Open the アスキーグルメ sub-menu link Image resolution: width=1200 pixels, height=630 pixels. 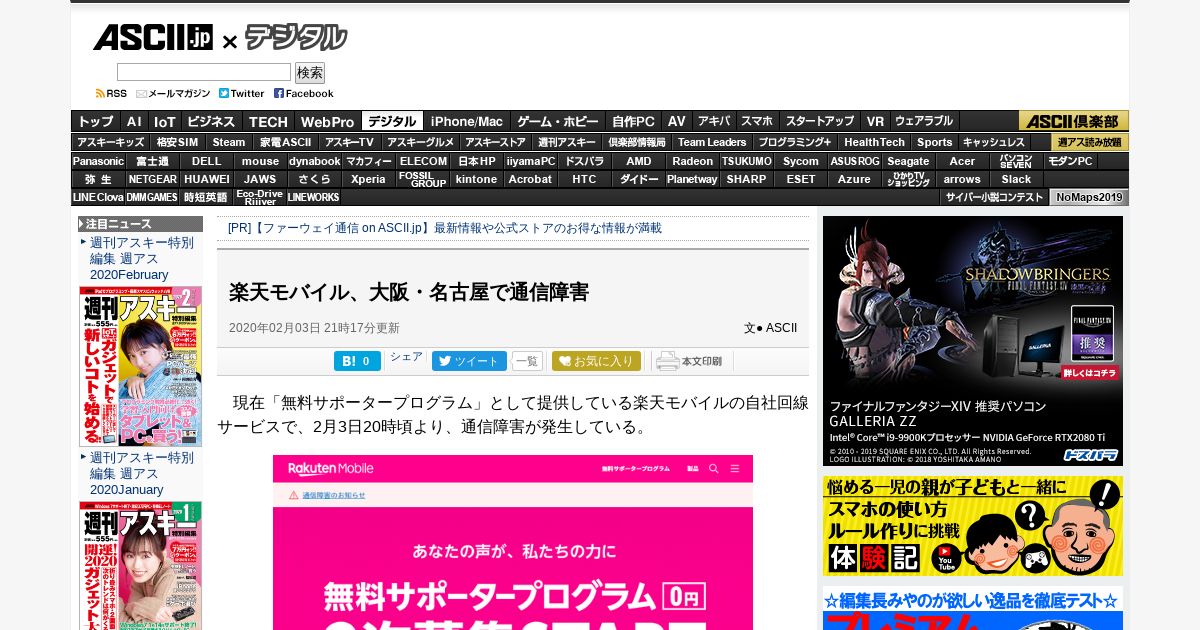(x=420, y=142)
